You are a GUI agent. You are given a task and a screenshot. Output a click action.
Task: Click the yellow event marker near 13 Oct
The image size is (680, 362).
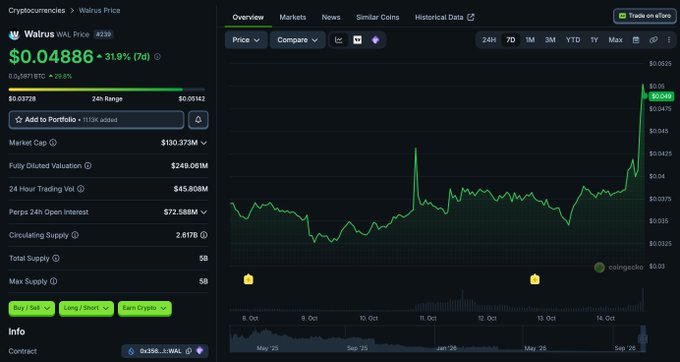[x=535, y=279]
